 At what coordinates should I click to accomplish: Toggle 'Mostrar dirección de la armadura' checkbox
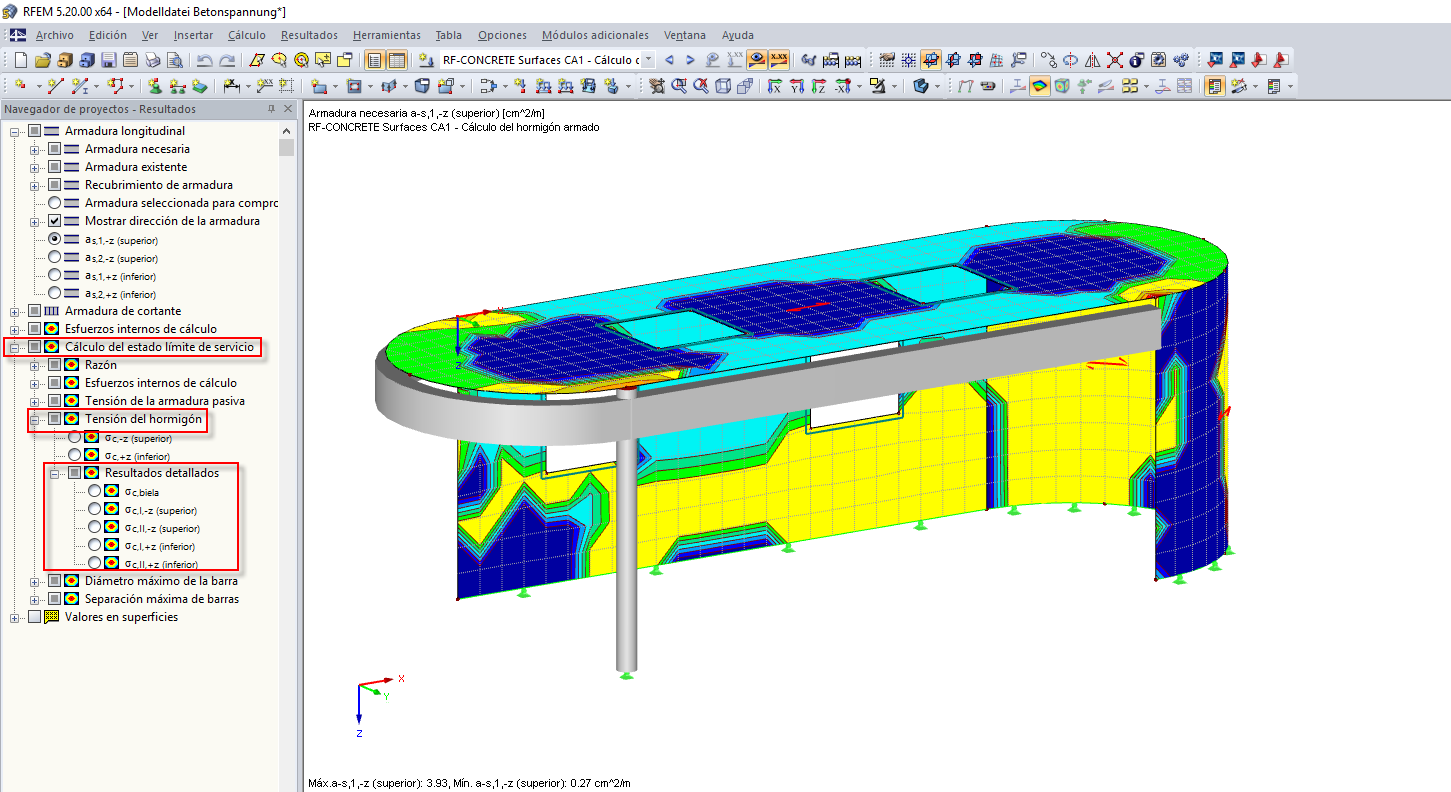[55, 221]
